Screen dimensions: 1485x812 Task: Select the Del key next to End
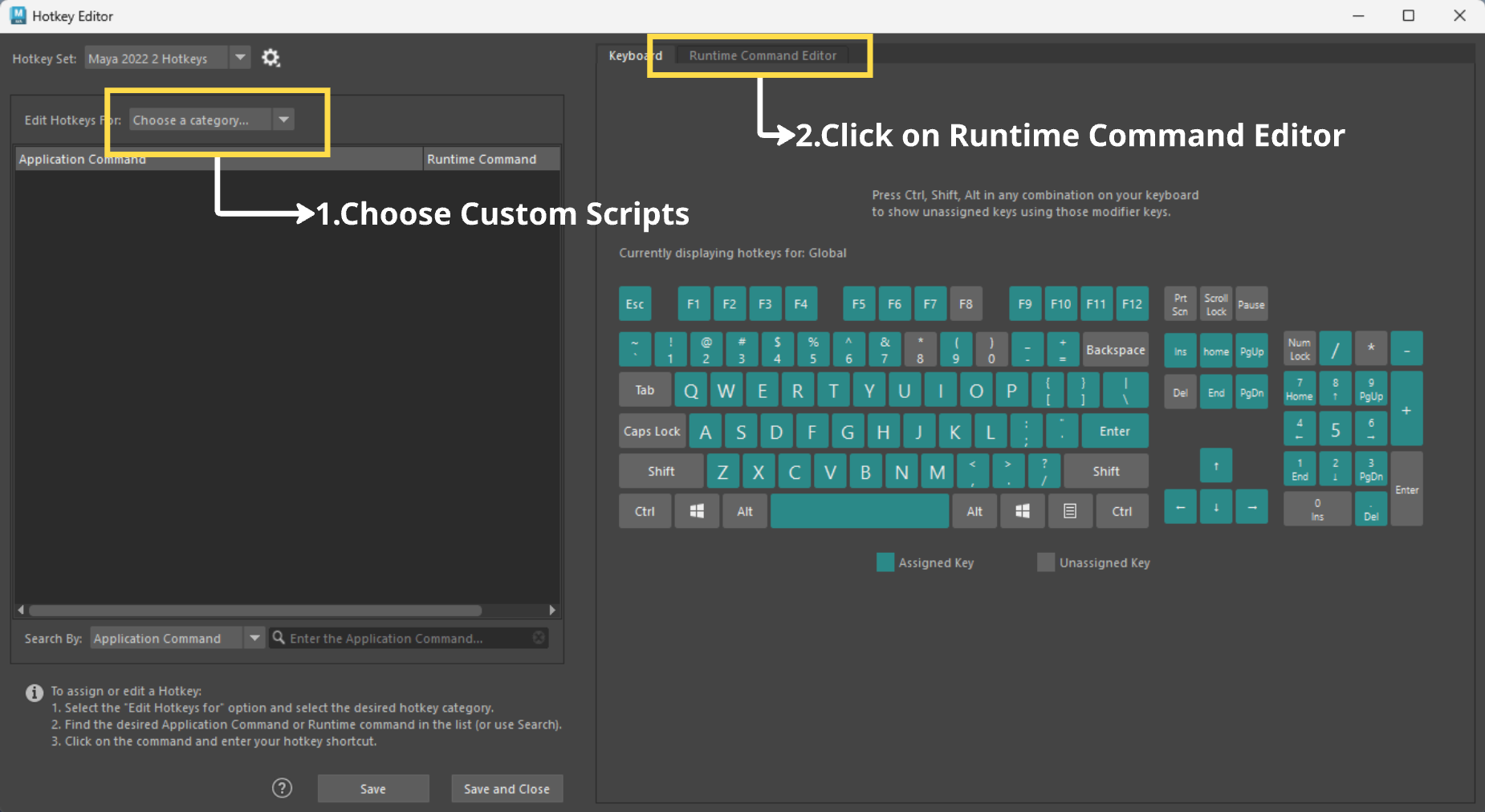[1180, 392]
